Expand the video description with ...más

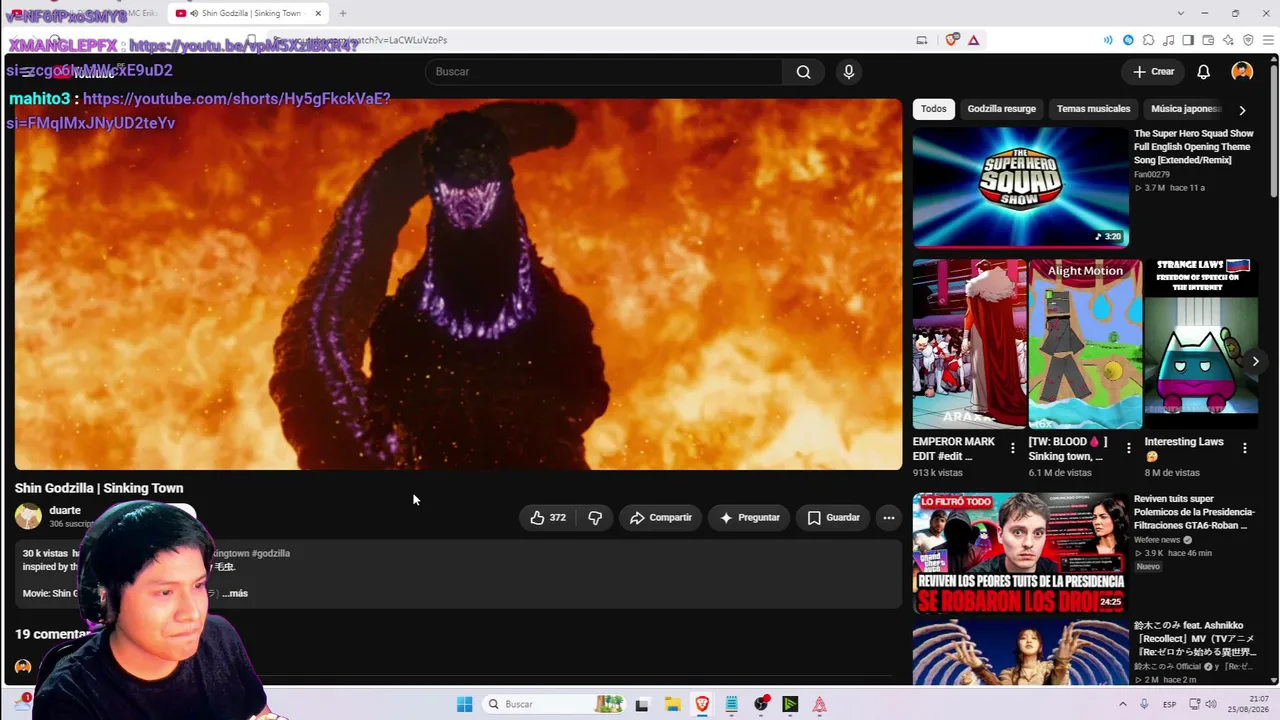[235, 593]
